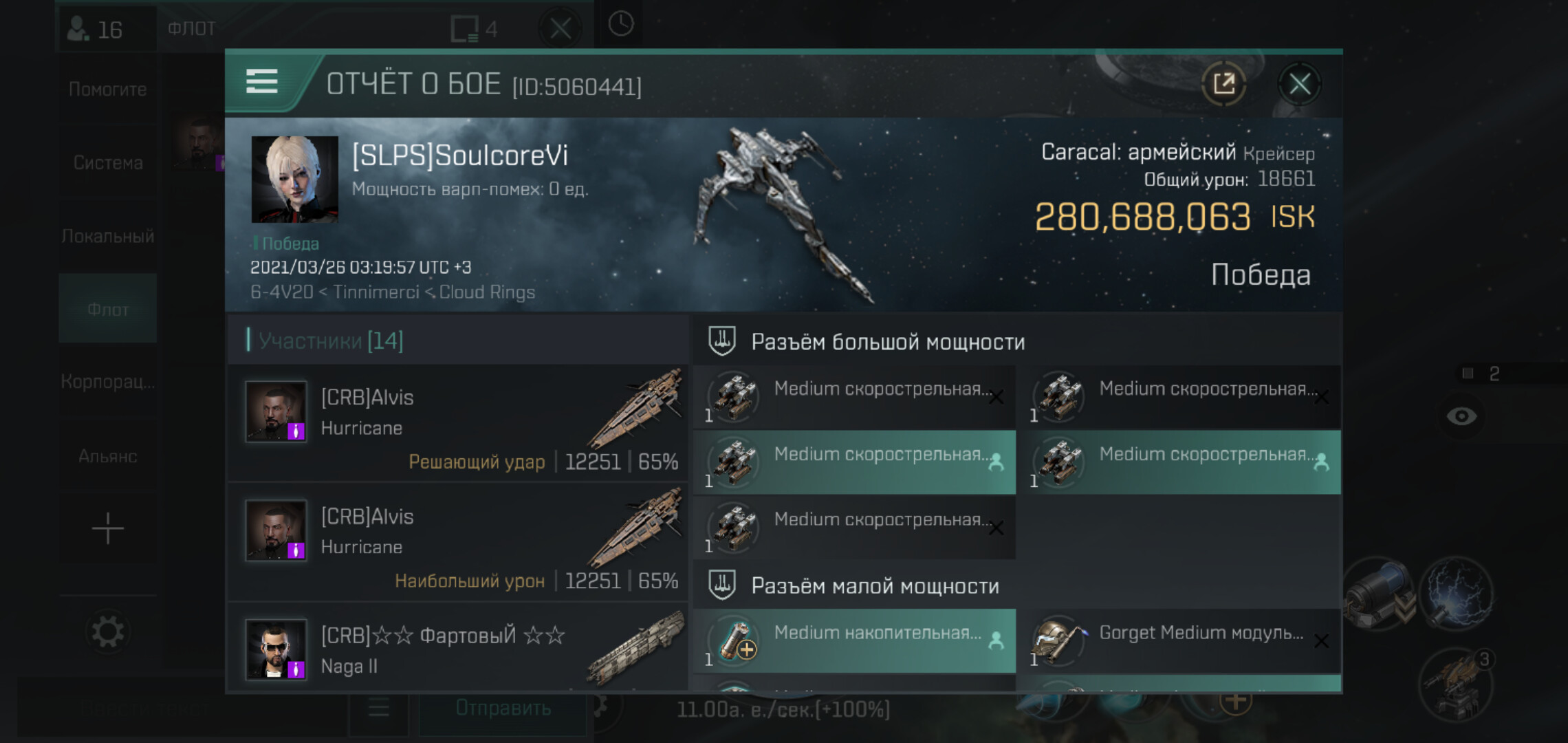Open the fleet window count icon showing 4
This screenshot has width=1568, height=743.
474,29
